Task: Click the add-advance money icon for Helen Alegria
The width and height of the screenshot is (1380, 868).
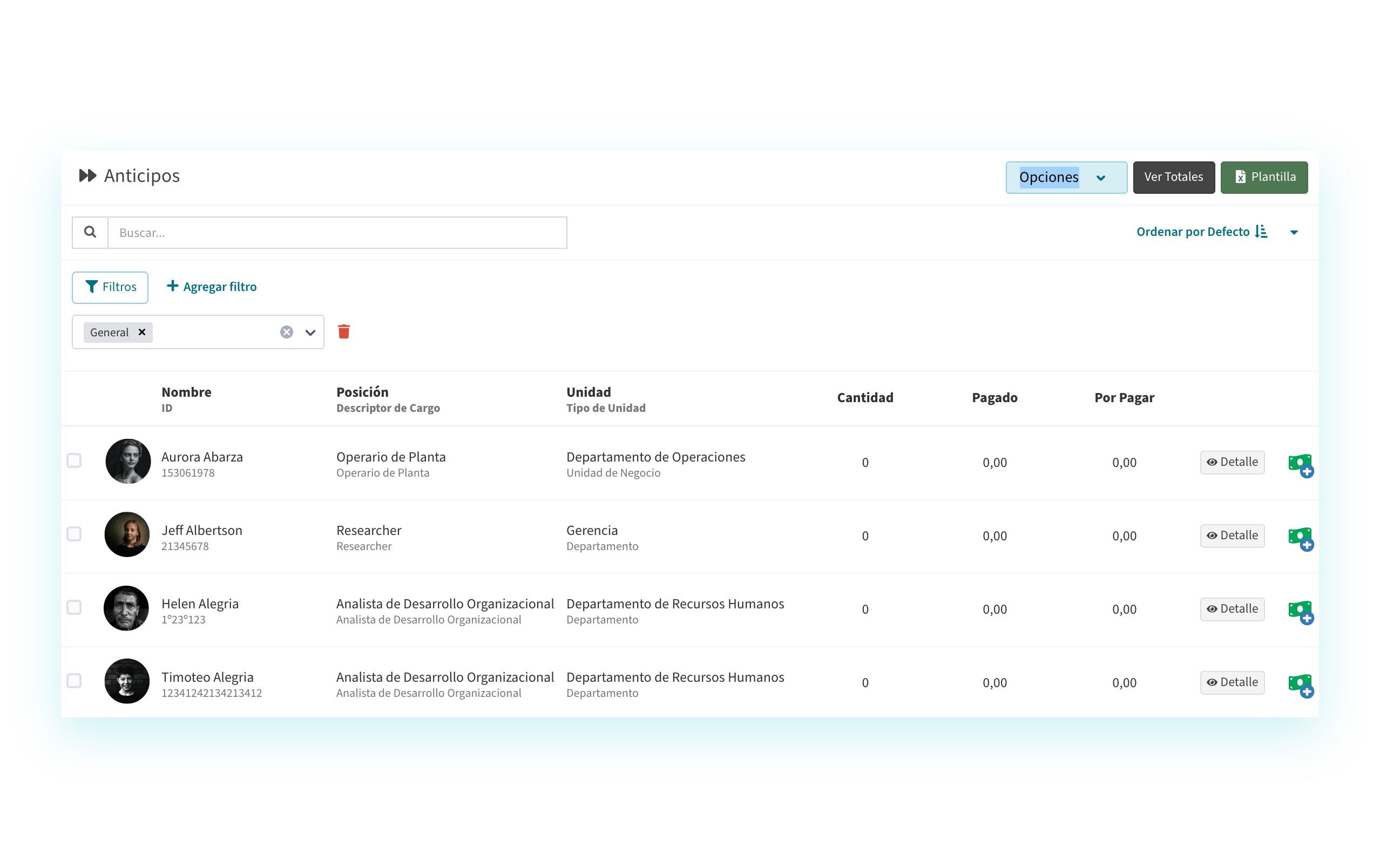Action: [x=1300, y=611]
